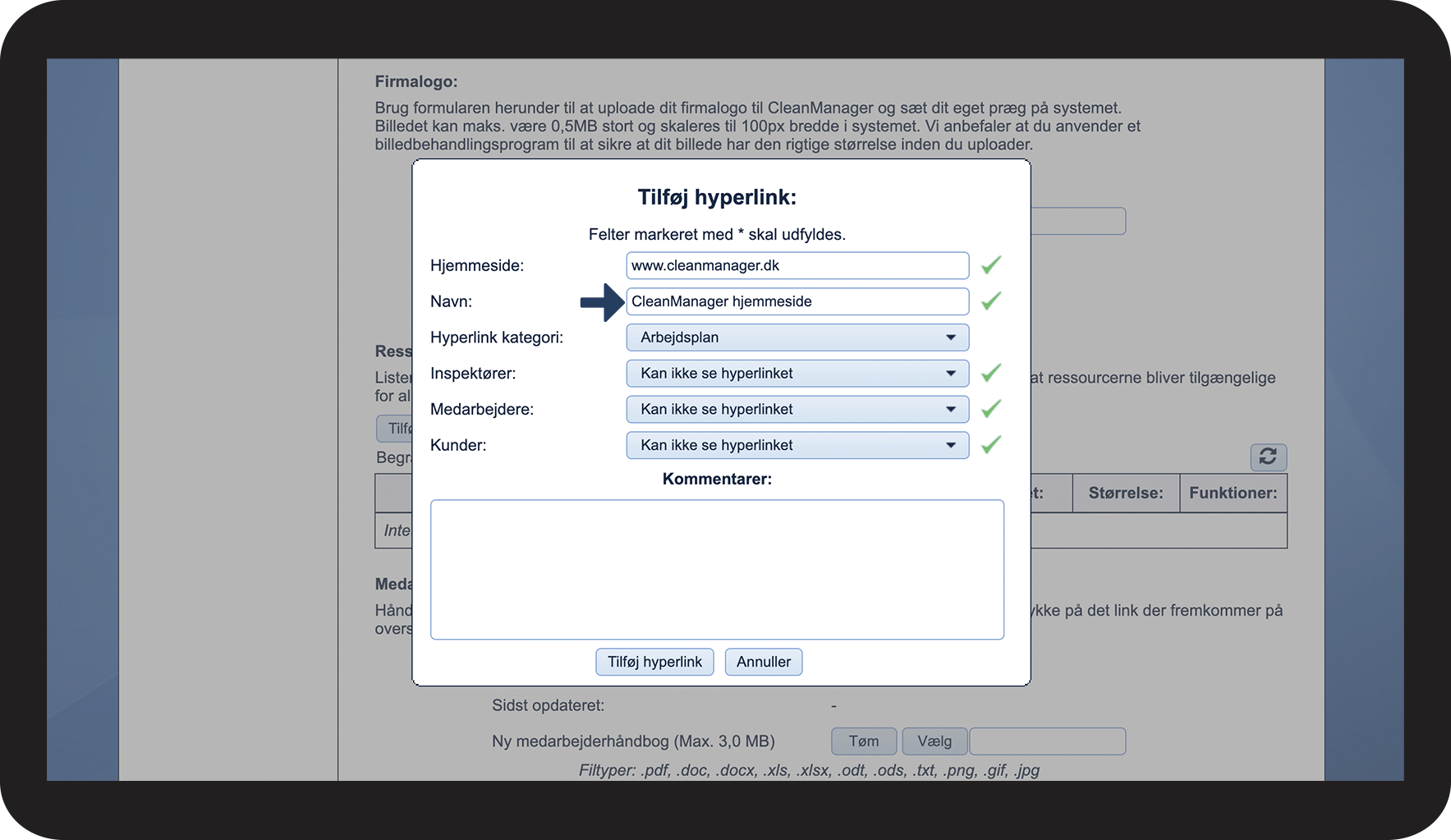
Task: Click the Funktioner: column header
Action: (x=1233, y=493)
